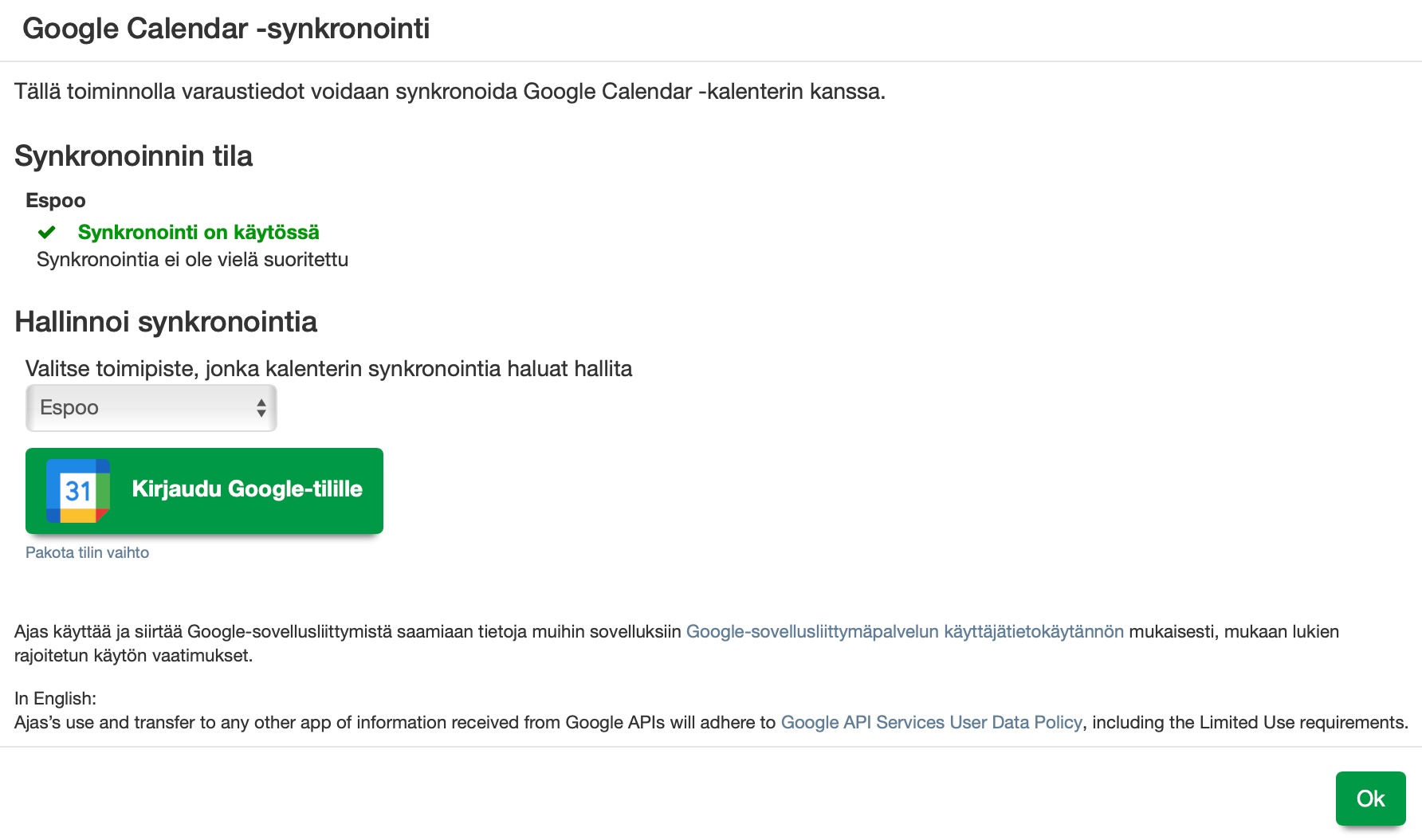Click the up-down arrows on location selector
Viewport: 1422px width, 840px height.
click(261, 407)
